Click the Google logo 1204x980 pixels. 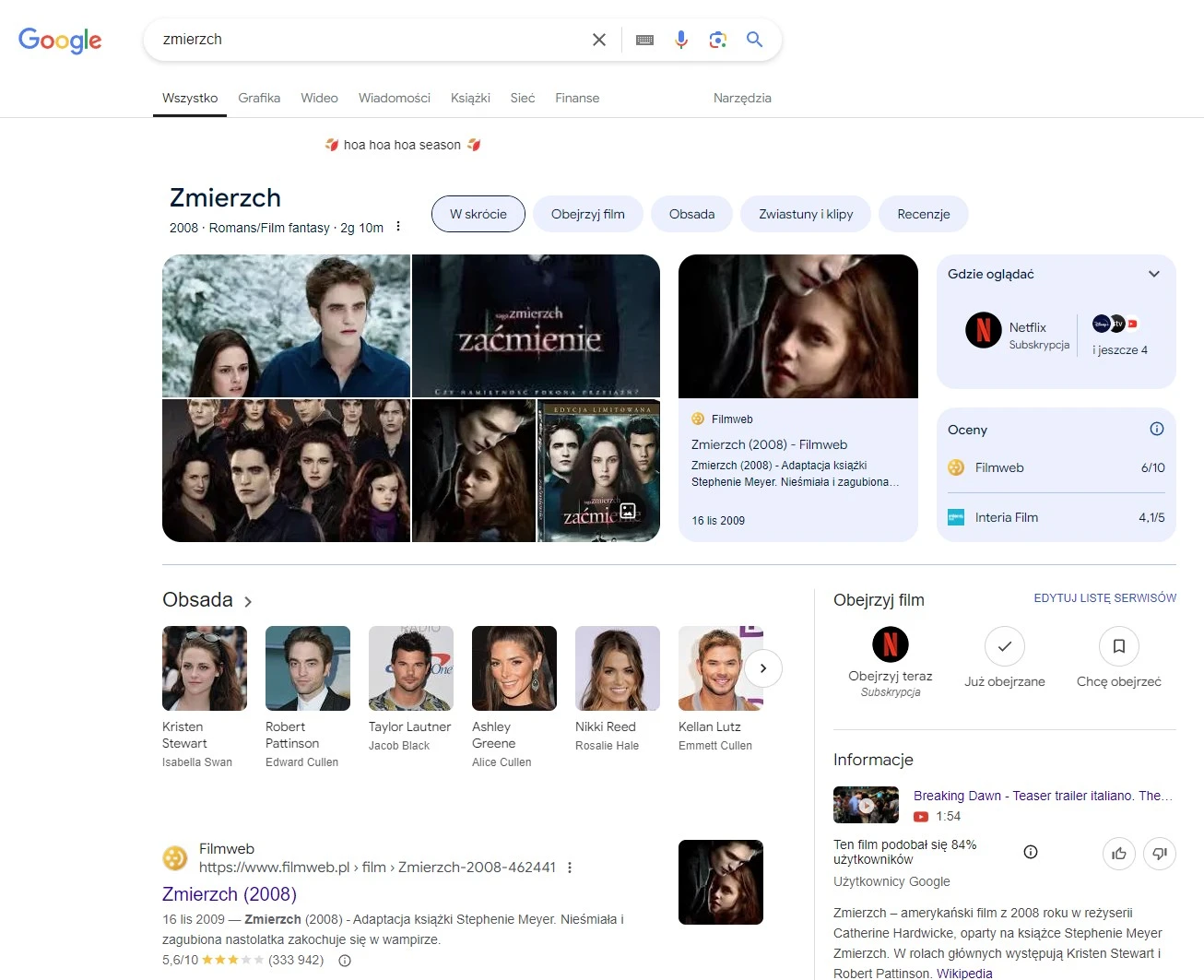coord(60,40)
